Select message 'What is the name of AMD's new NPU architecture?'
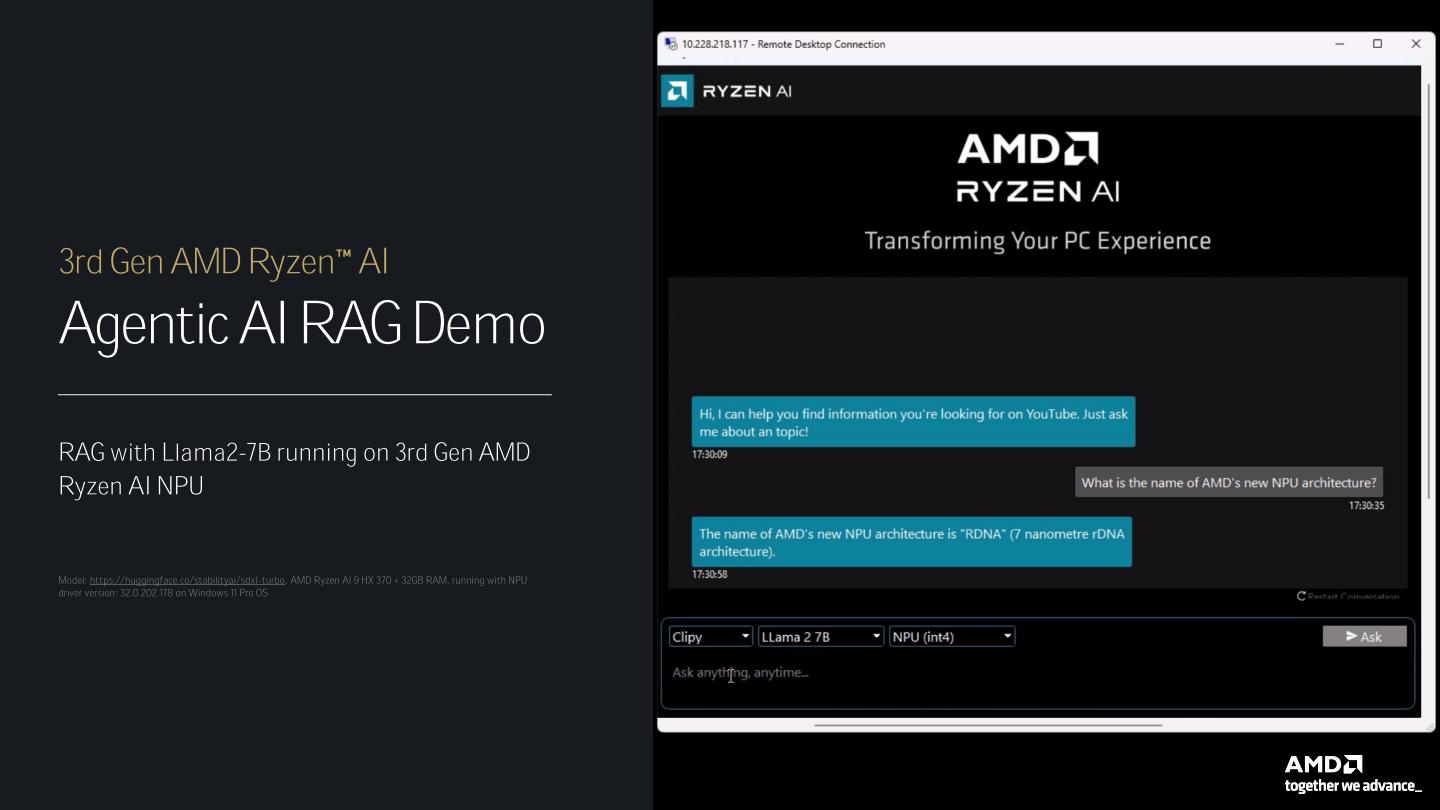This screenshot has width=1440, height=810. coord(1229,482)
